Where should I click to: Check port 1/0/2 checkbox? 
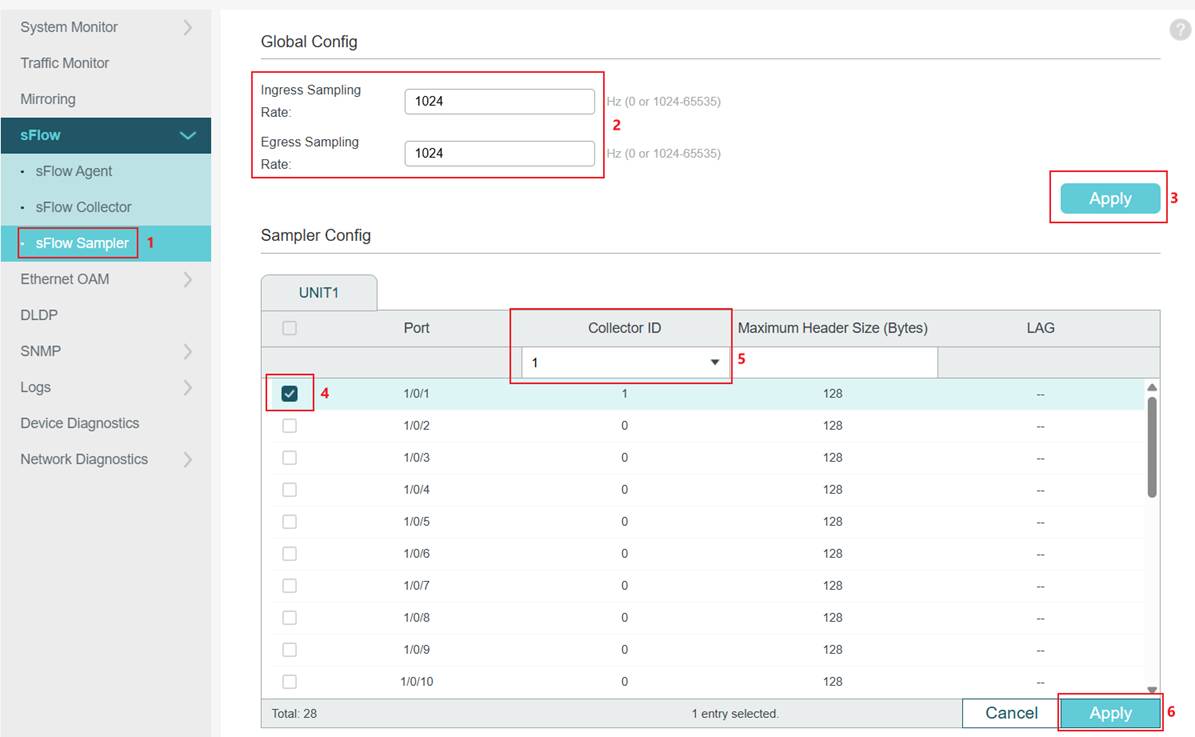click(290, 426)
